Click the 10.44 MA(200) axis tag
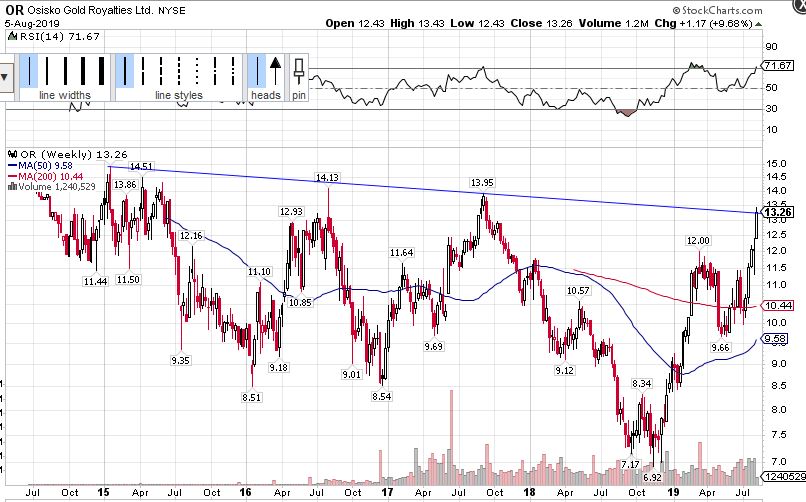The height and width of the screenshot is (502, 806). 778,306
